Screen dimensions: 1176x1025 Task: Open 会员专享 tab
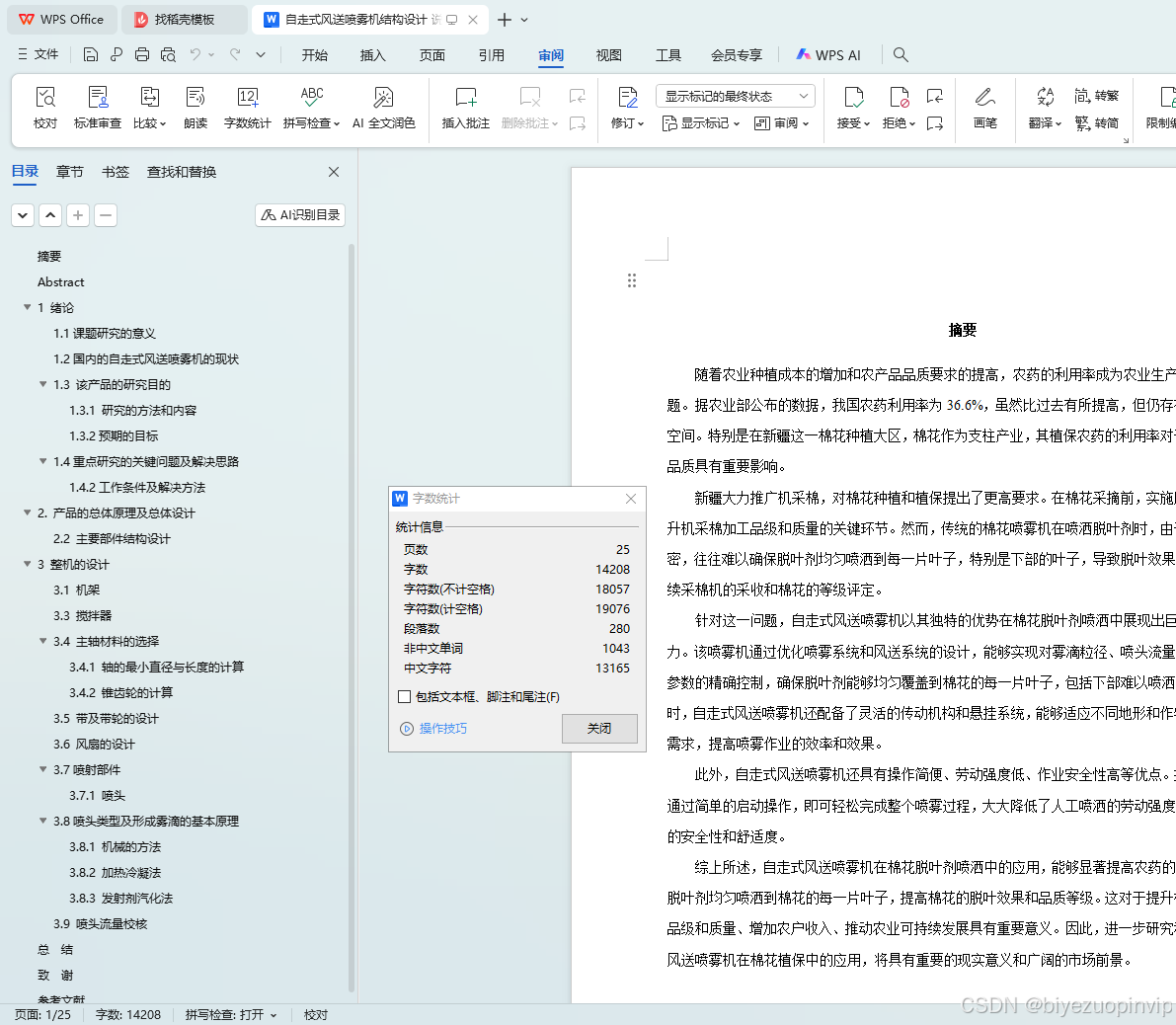point(737,54)
